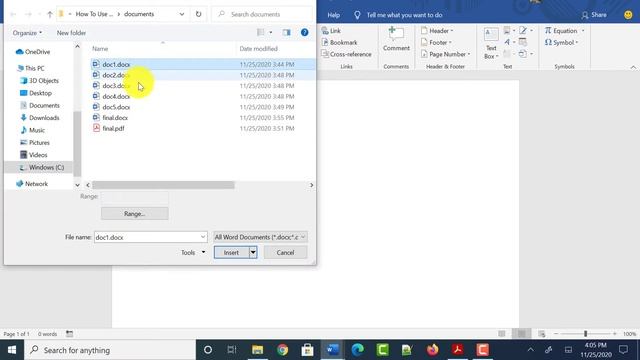Select final.docx file

pyautogui.click(x=203, y=118)
